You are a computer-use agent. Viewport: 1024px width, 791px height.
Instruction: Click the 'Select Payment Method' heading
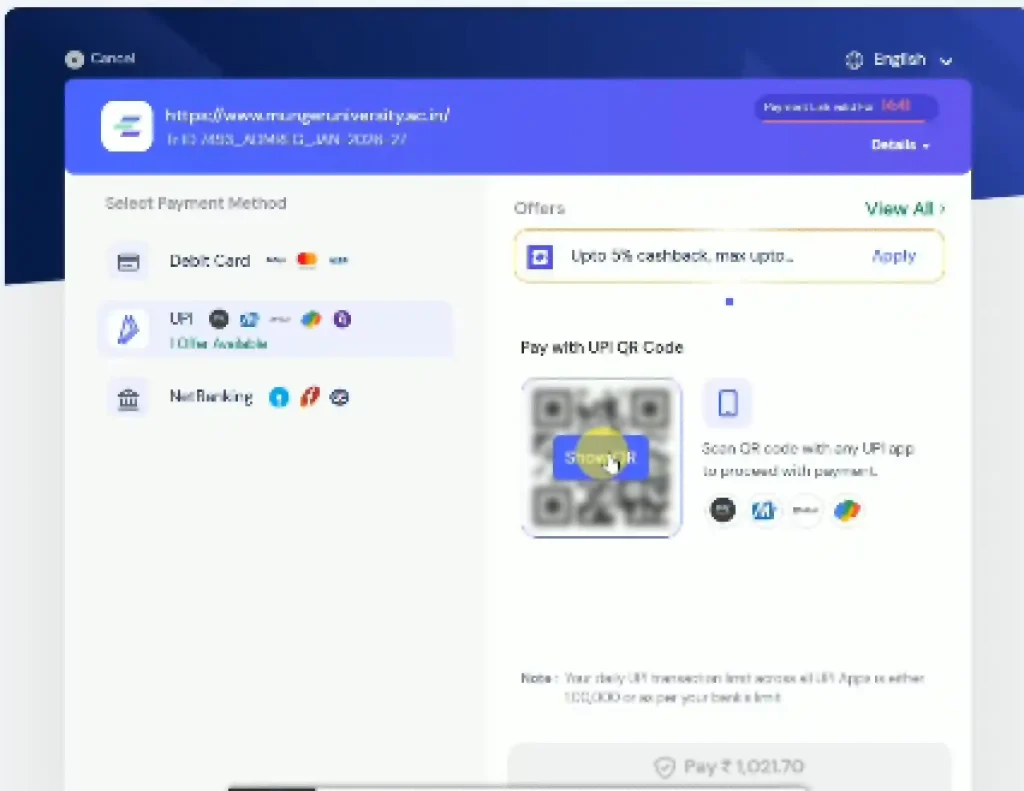[196, 203]
